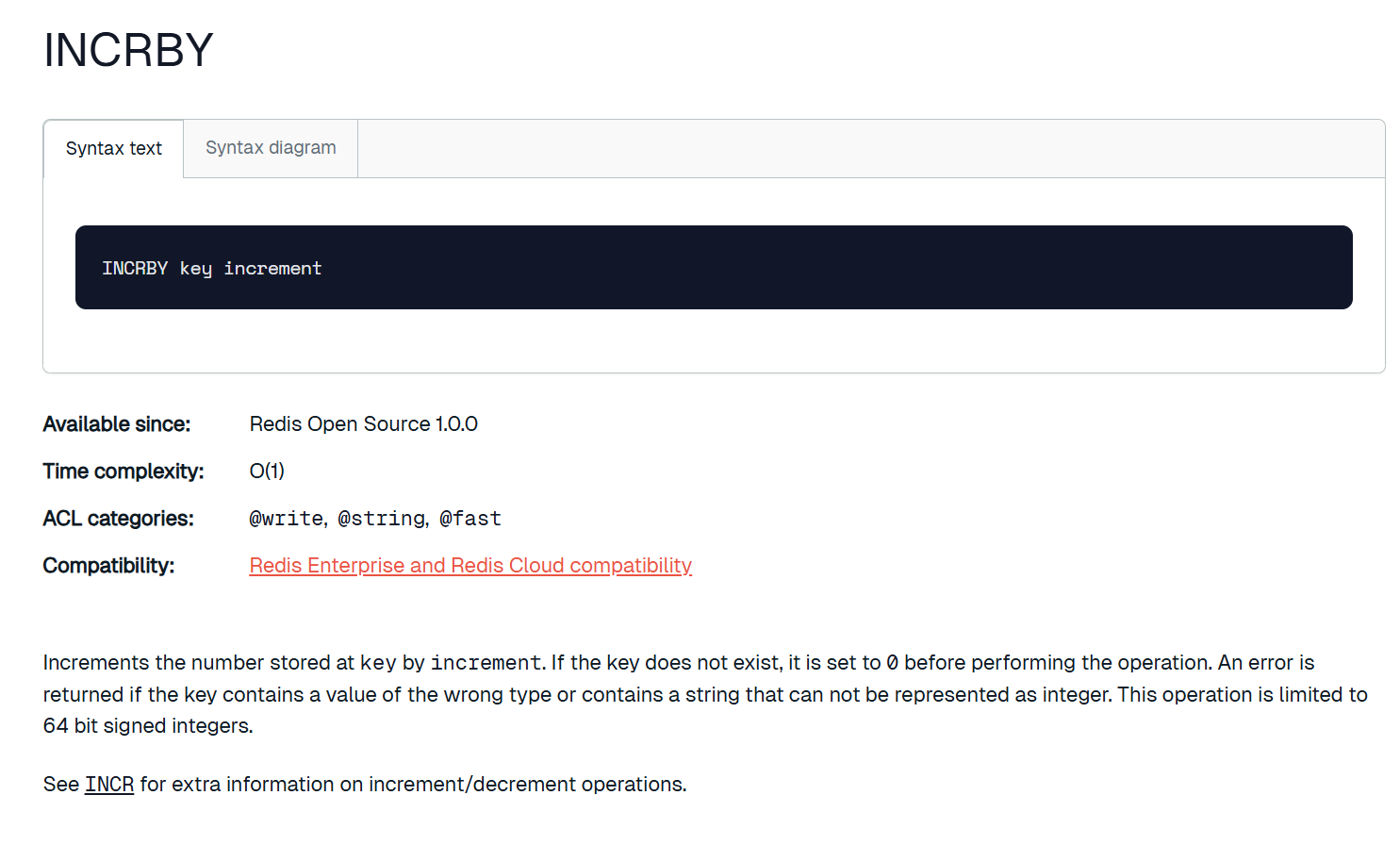Open the Syntax diagram tab
1400x845 pixels.
pos(271,148)
